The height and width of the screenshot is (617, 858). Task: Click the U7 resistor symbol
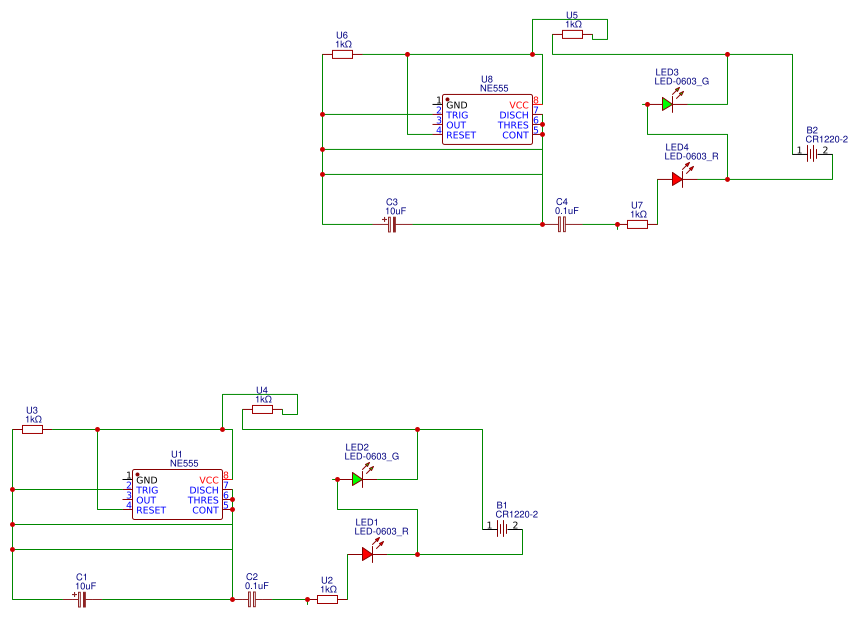[637, 224]
